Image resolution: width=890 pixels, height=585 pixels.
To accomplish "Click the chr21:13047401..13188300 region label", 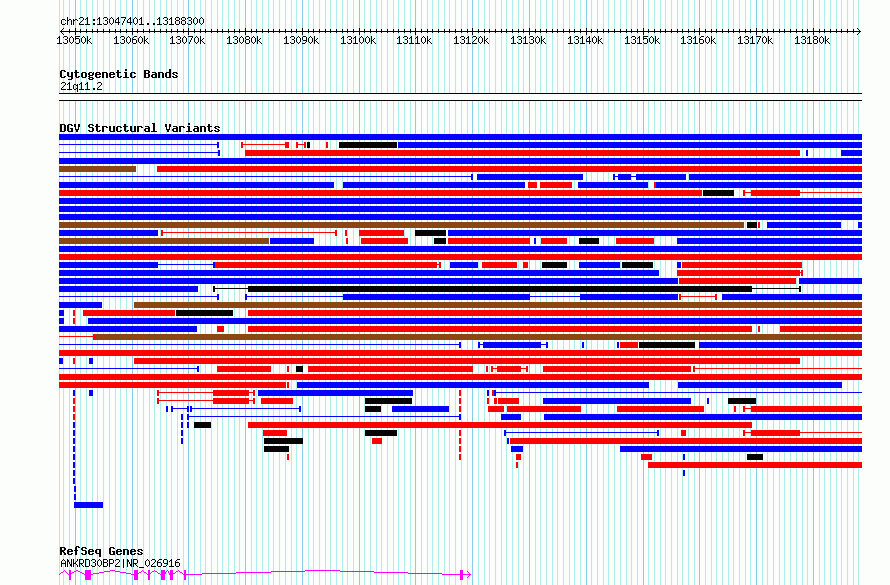I will (132, 21).
